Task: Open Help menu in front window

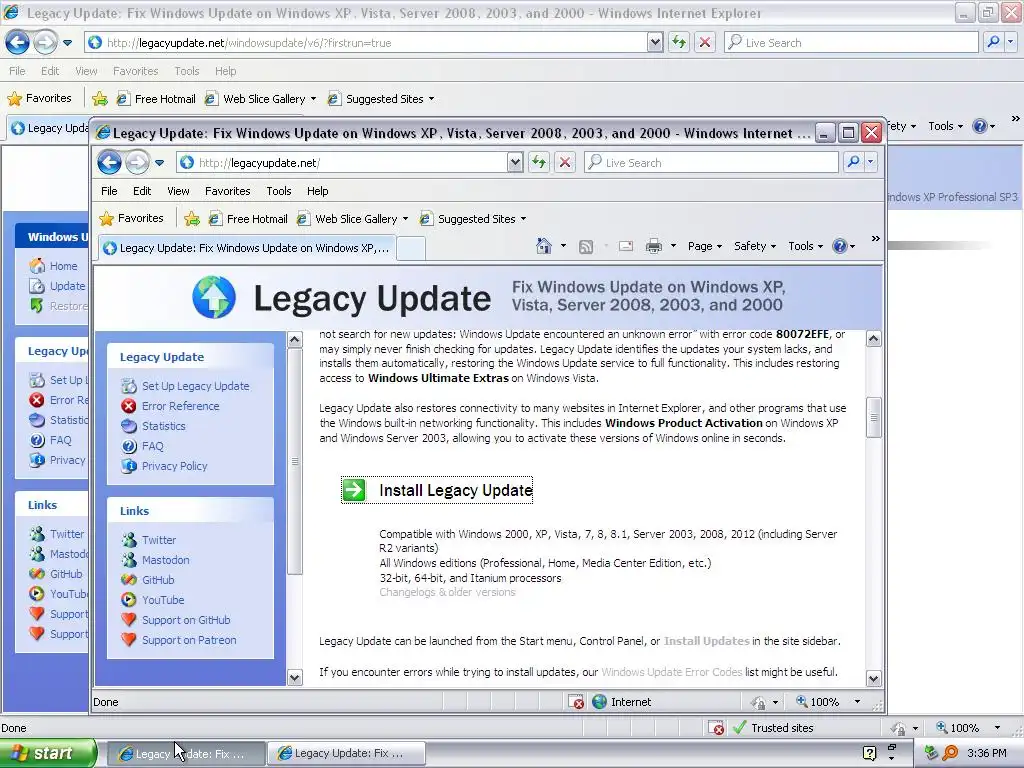Action: (x=317, y=191)
